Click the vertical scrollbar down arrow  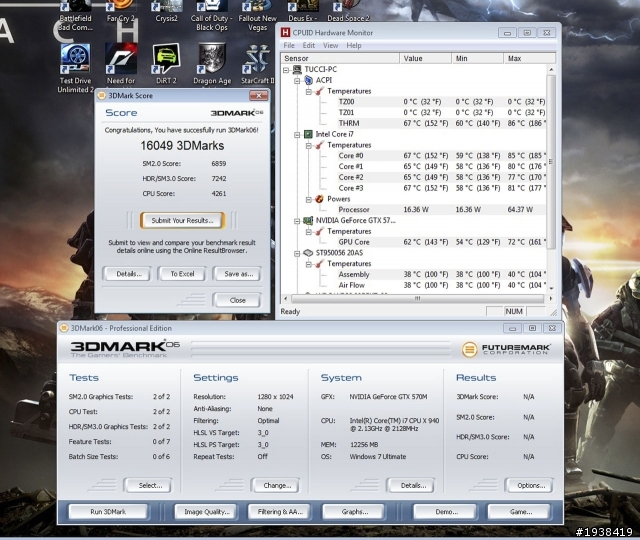[x=551, y=288]
